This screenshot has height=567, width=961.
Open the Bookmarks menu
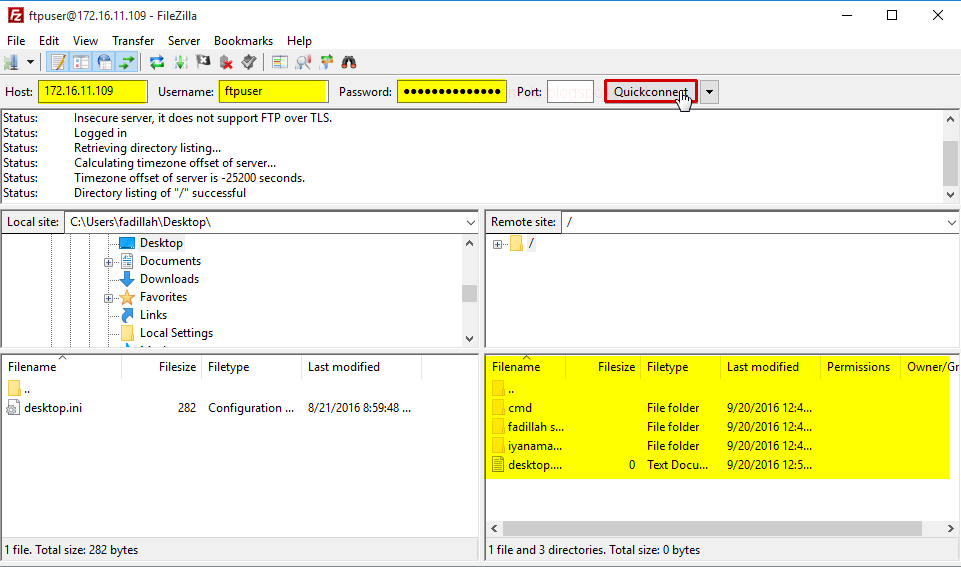coord(243,40)
